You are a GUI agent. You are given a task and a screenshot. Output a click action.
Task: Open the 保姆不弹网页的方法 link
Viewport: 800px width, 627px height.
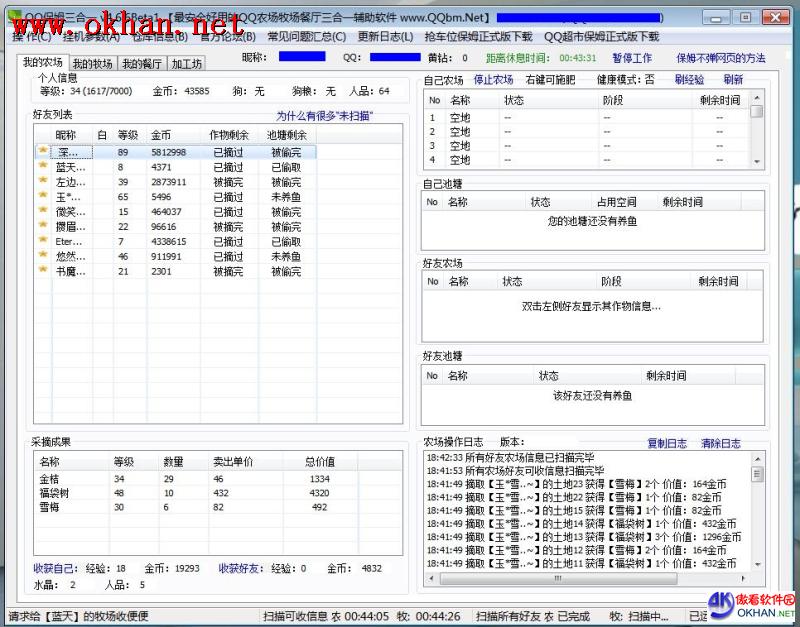click(721, 58)
